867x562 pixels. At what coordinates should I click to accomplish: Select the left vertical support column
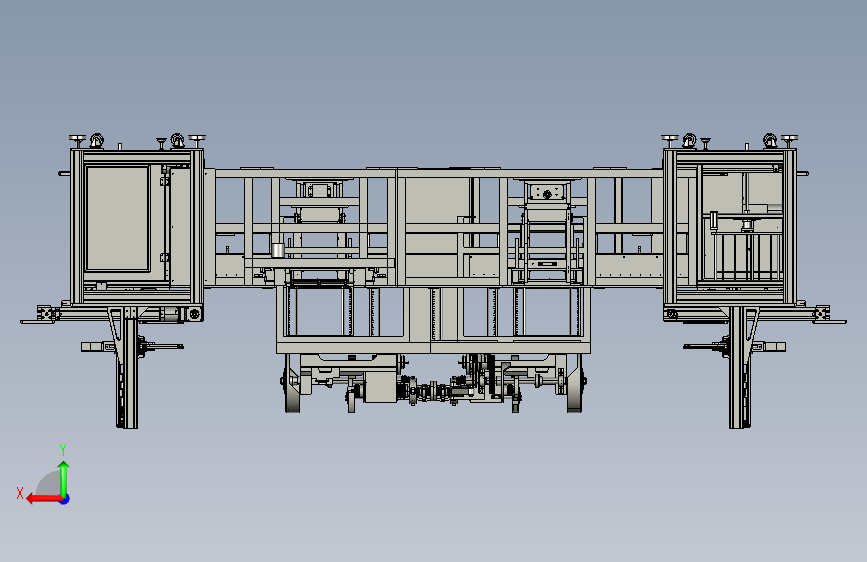click(x=128, y=368)
